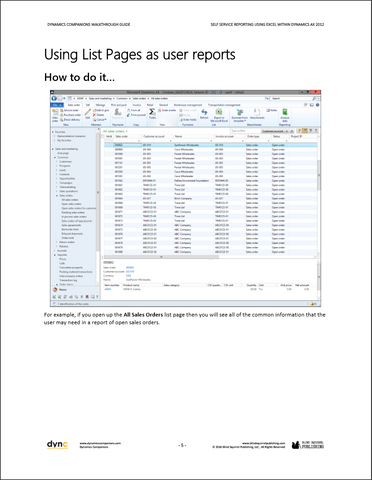Click the From journal copy button
Screen dimensions: 372x480
tap(136, 115)
